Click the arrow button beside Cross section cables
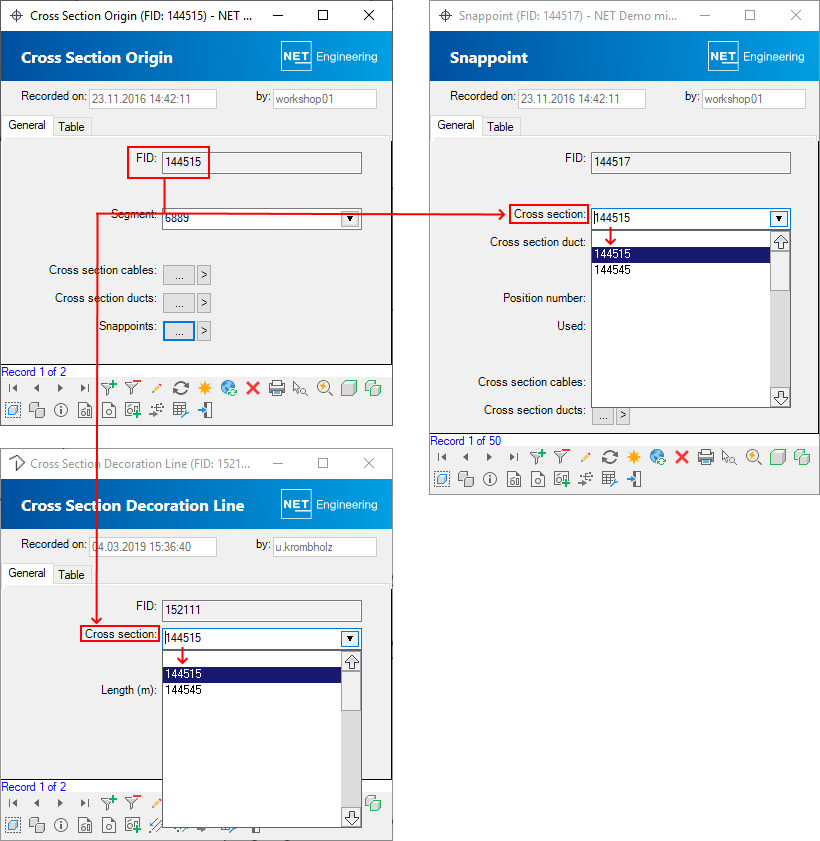 click(x=204, y=275)
